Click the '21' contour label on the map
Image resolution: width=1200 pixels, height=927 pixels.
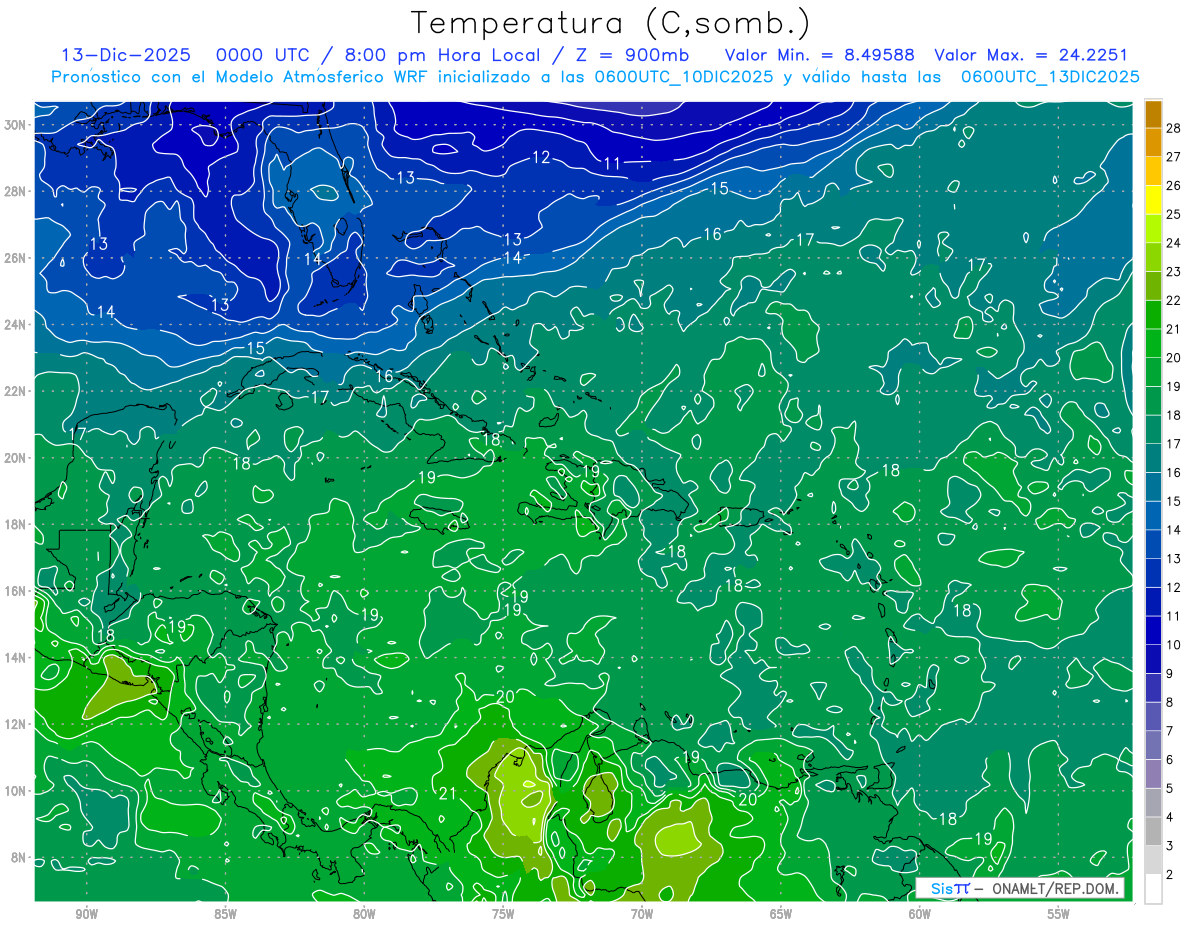(448, 794)
